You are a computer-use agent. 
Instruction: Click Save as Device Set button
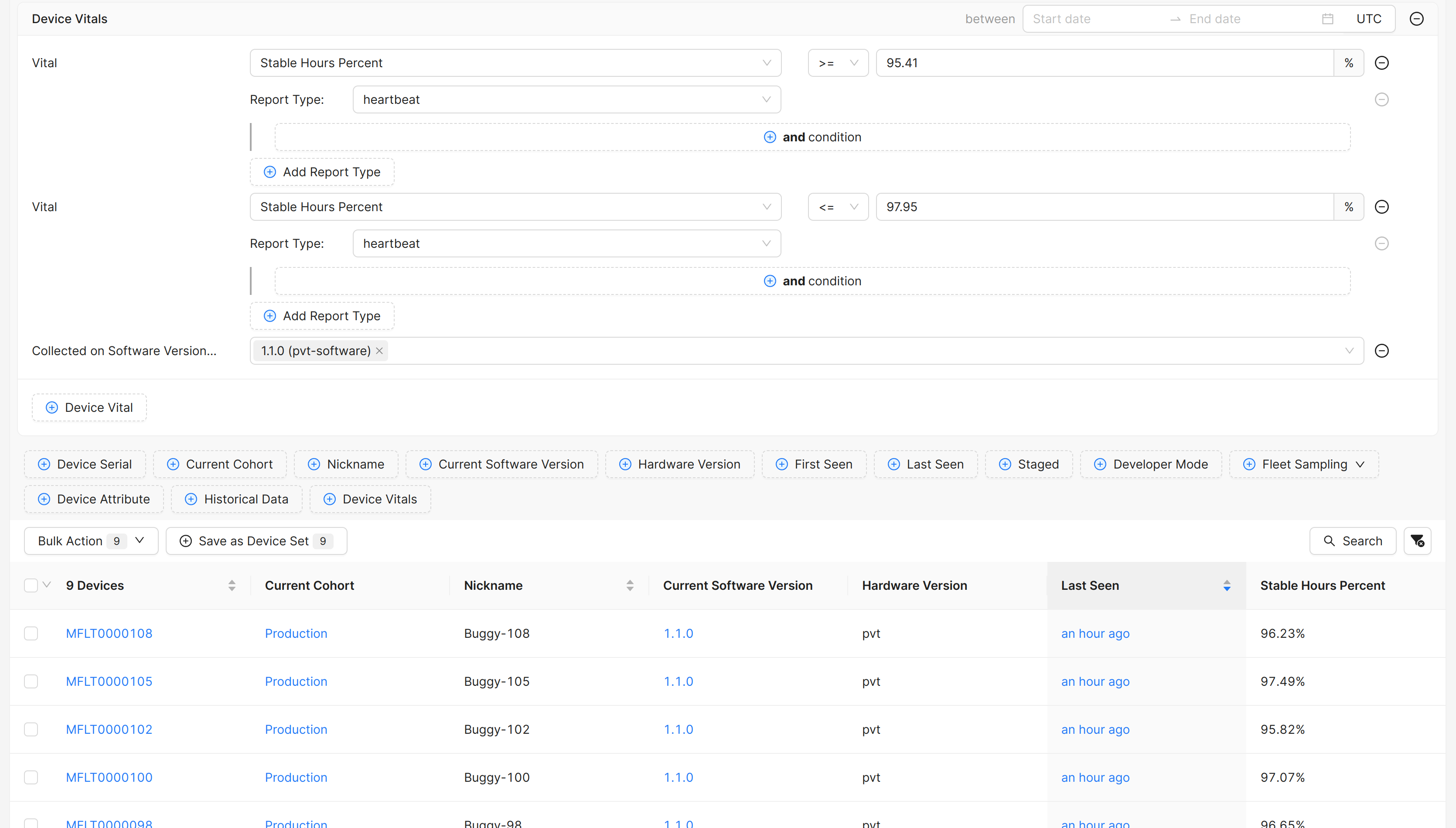point(256,541)
